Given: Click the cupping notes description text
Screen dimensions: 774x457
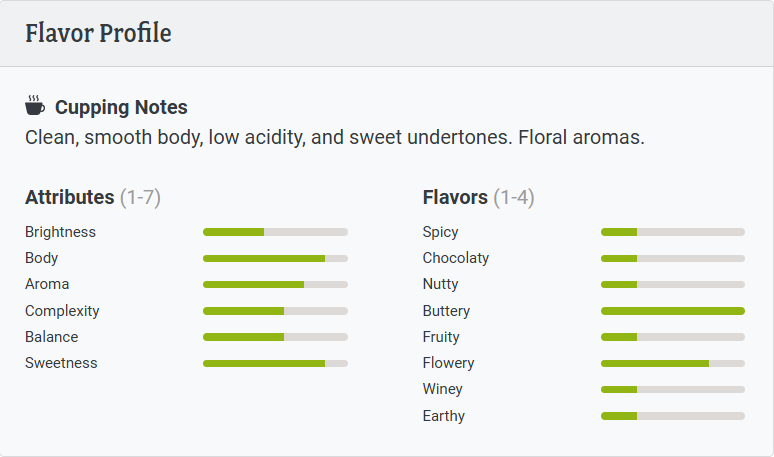Looking at the screenshot, I should 334,137.
